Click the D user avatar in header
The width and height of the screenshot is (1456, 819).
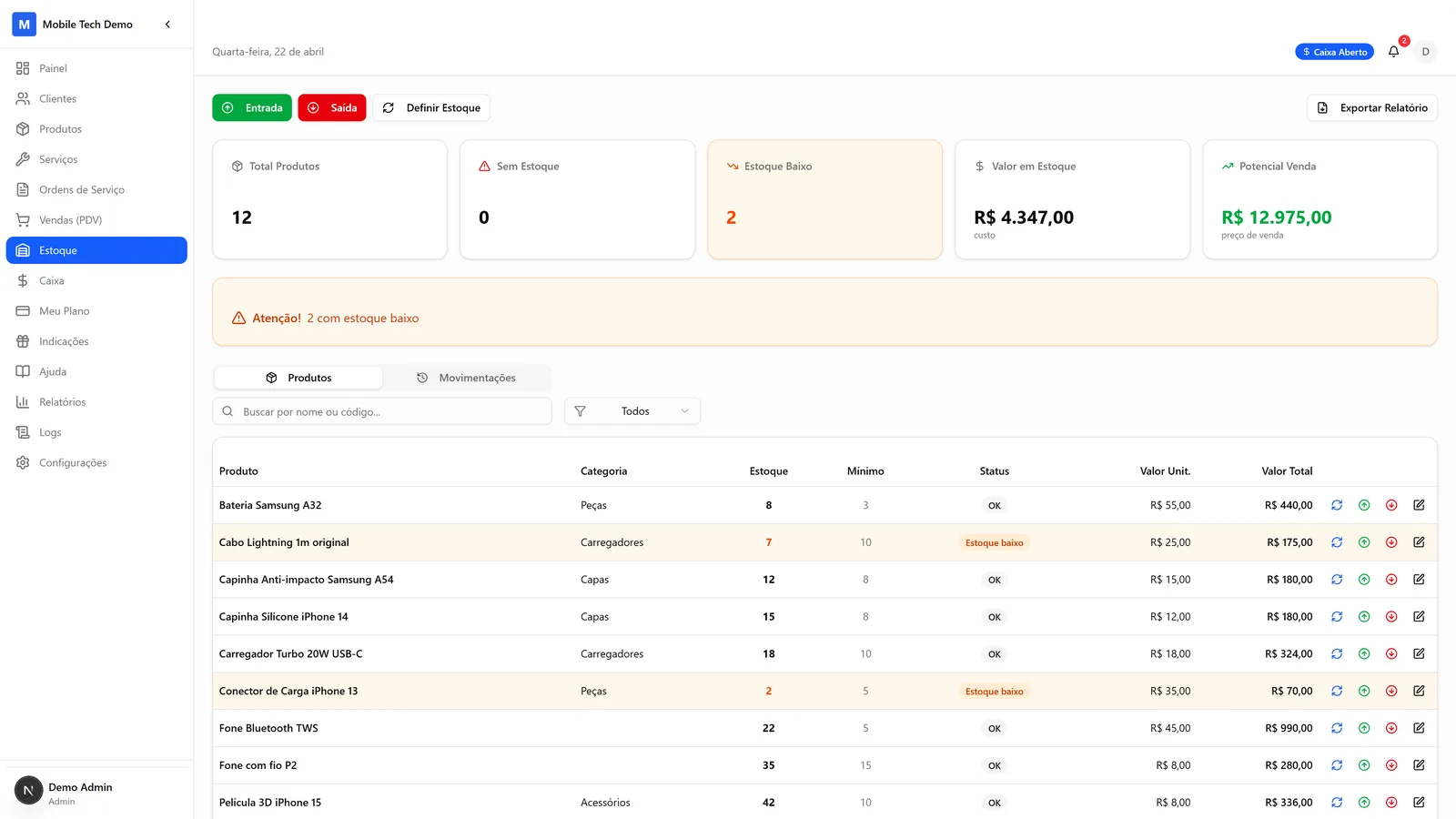point(1426,52)
